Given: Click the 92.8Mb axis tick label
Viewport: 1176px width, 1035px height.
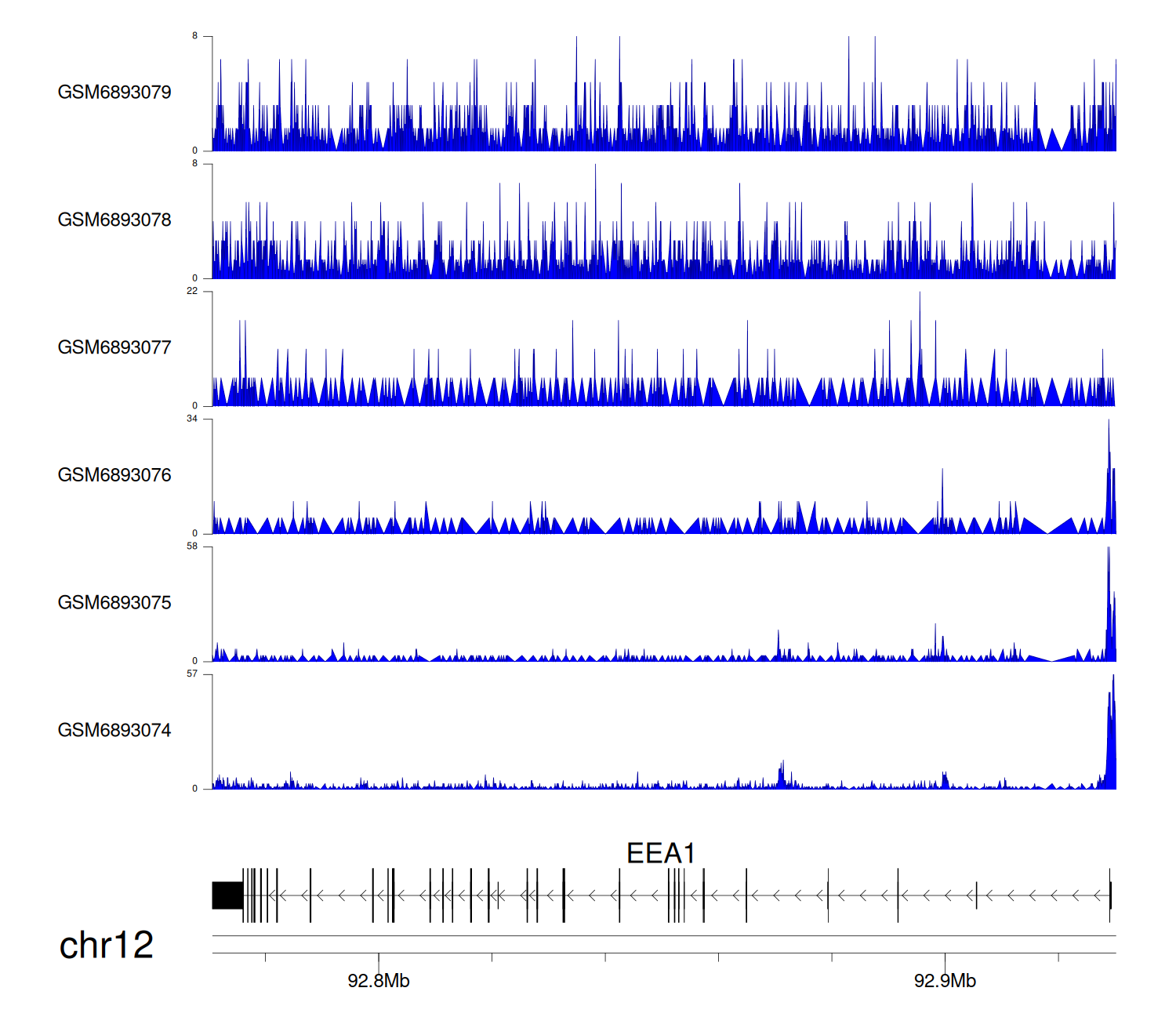Looking at the screenshot, I should click(379, 981).
